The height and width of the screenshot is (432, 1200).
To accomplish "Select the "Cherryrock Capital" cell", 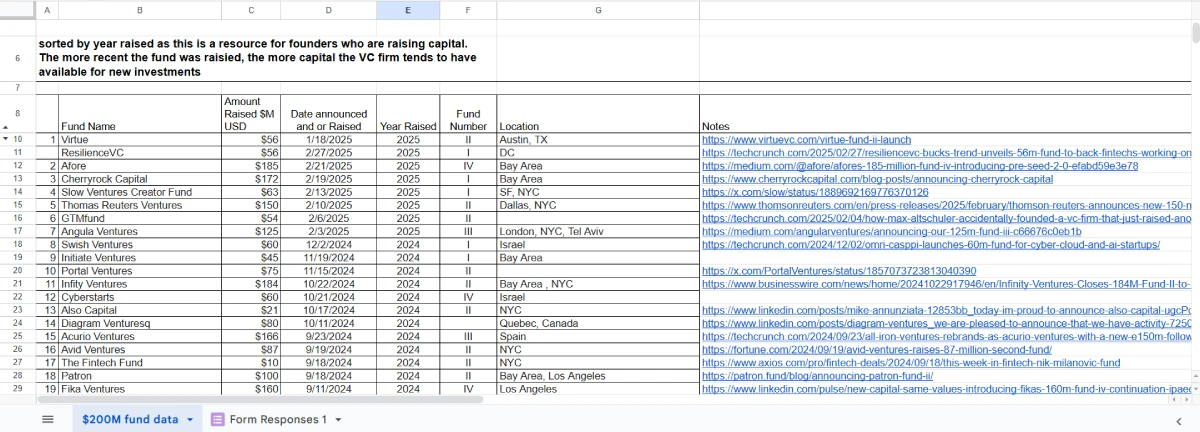I will point(139,179).
